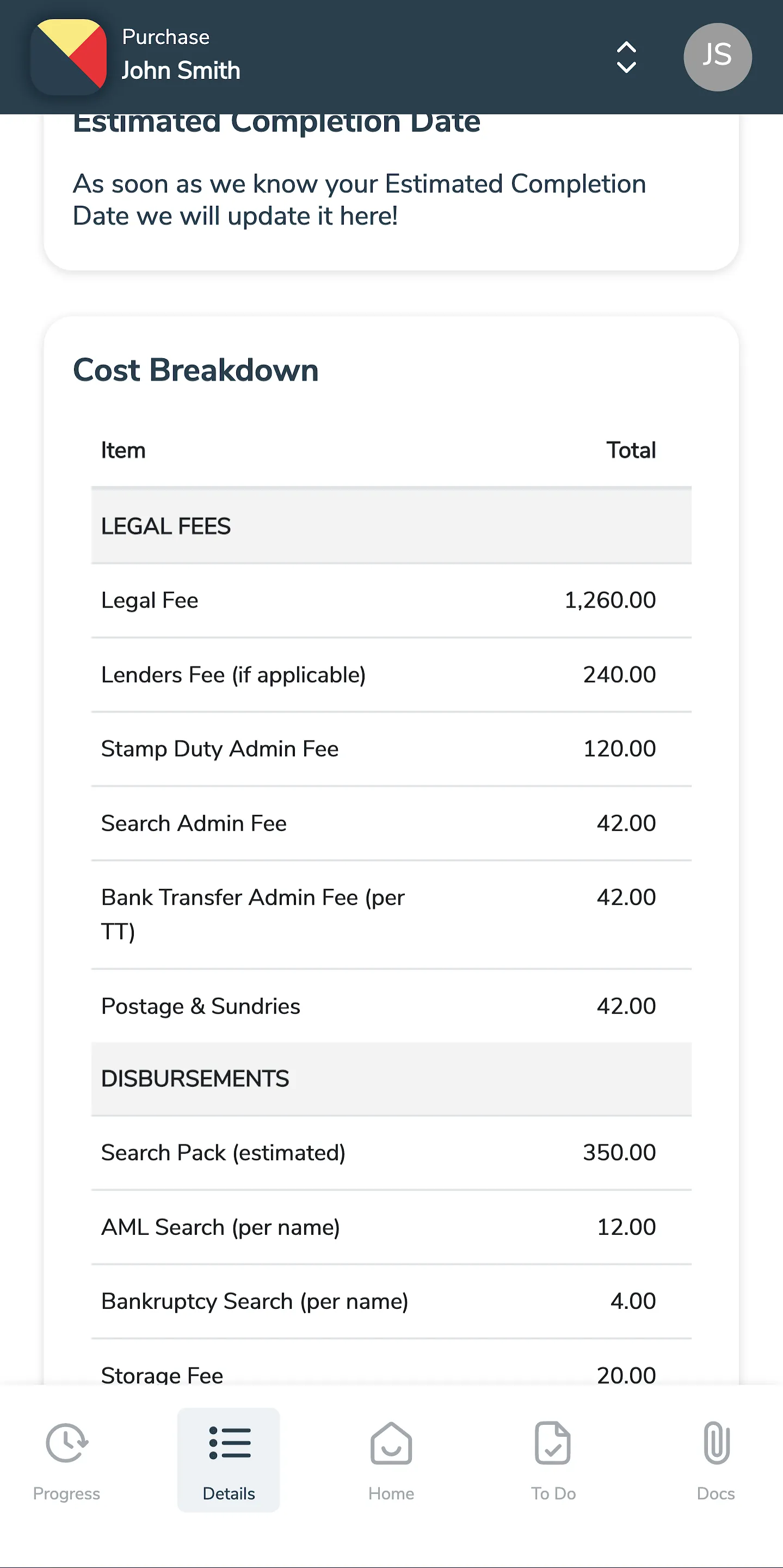Click the Cost Breakdown heading
The width and height of the screenshot is (783, 1568).
pyautogui.click(x=196, y=370)
